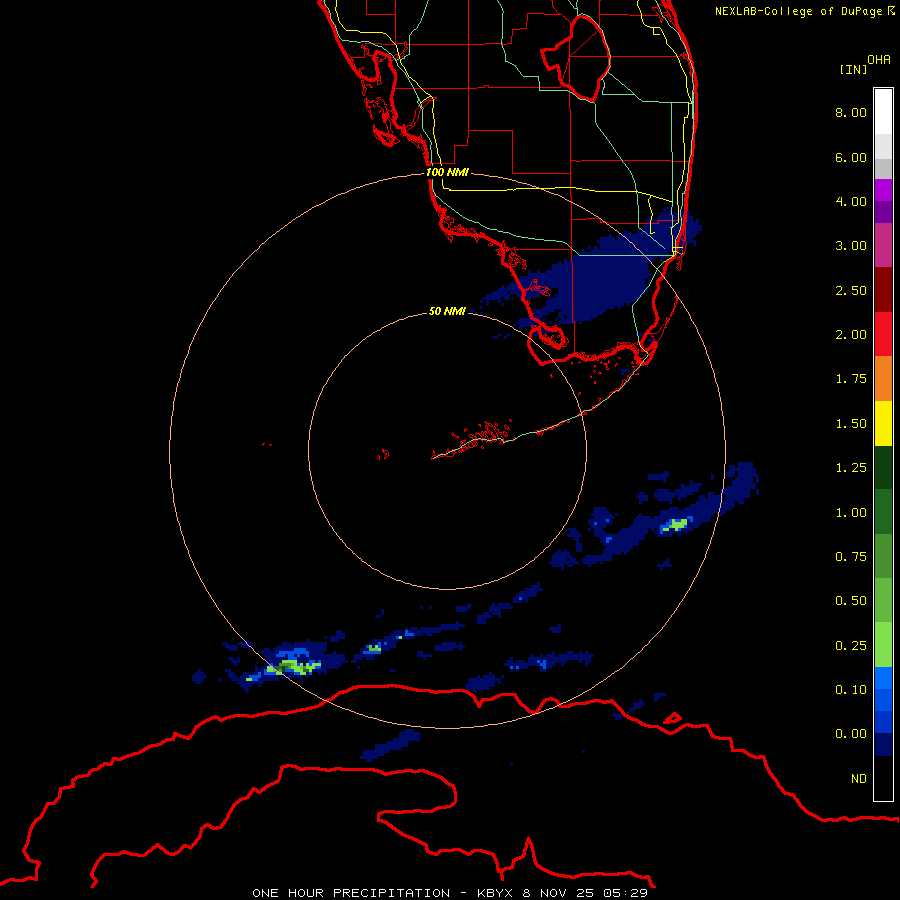Click the "6.00" legend value
Viewport: 900px width, 900px height.
[x=851, y=157]
